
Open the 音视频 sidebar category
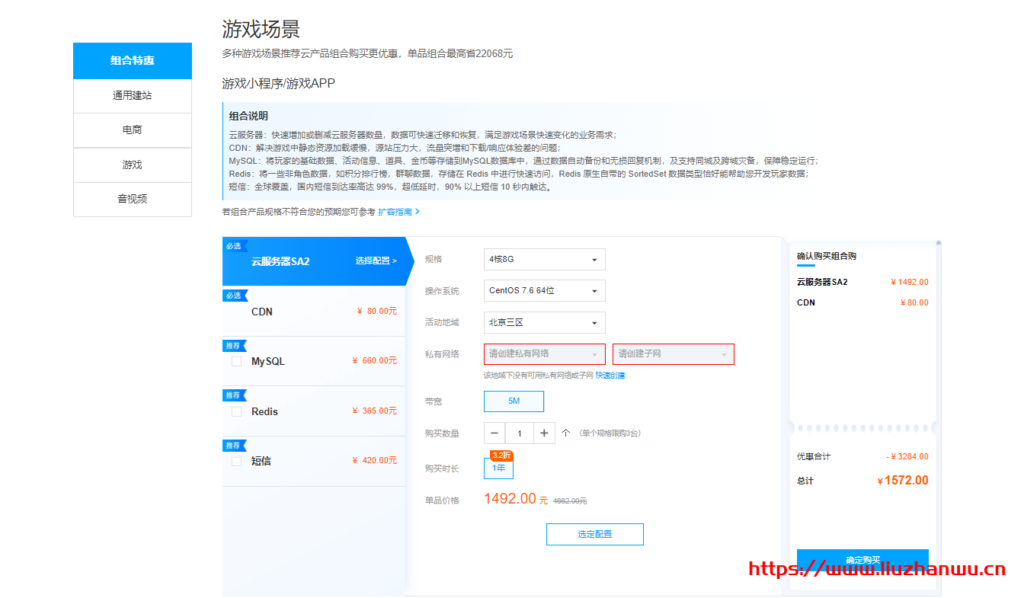coord(131,199)
